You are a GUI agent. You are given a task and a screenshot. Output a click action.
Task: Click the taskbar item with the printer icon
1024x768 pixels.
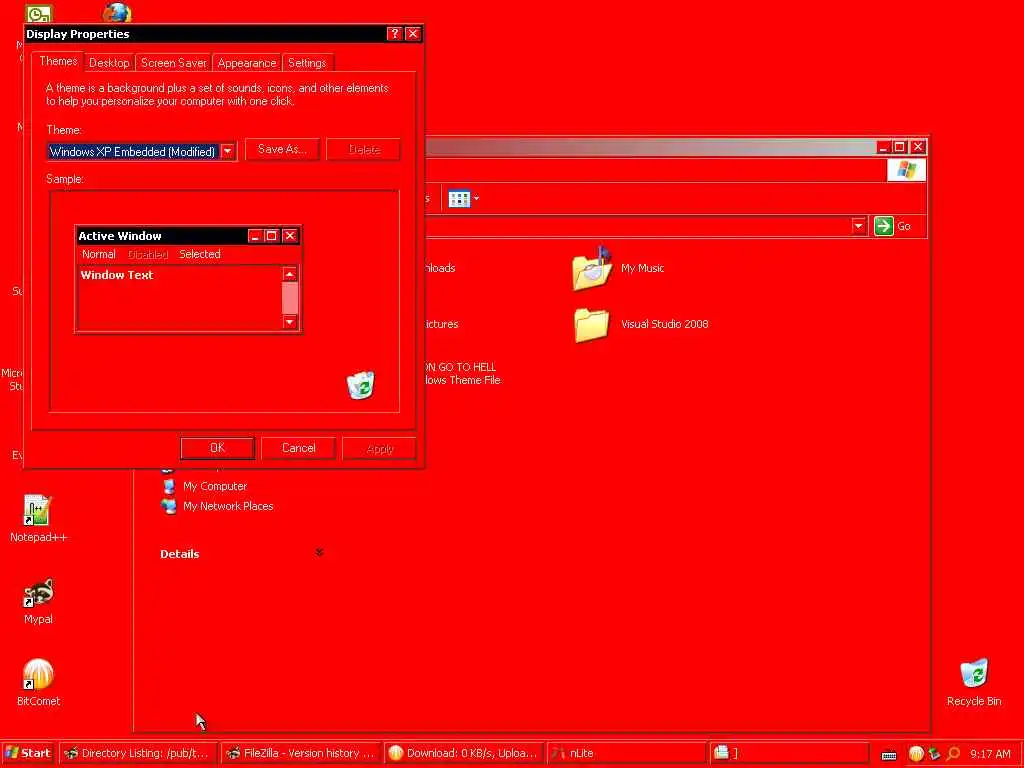coord(790,753)
